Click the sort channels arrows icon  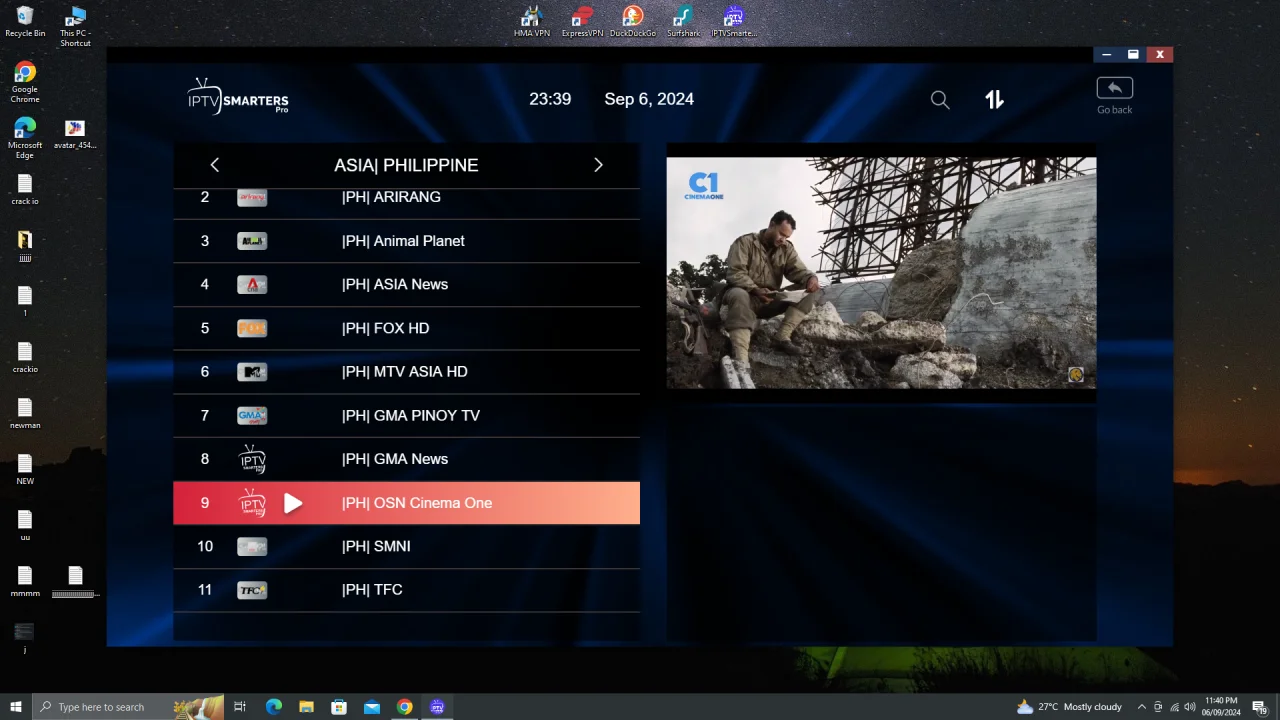pos(994,99)
